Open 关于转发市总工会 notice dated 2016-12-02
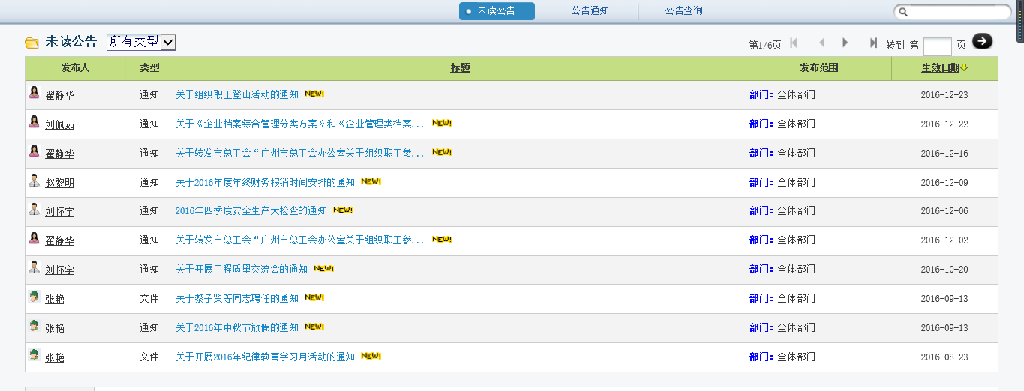Screen dimensions: 1024x391 pos(301,240)
